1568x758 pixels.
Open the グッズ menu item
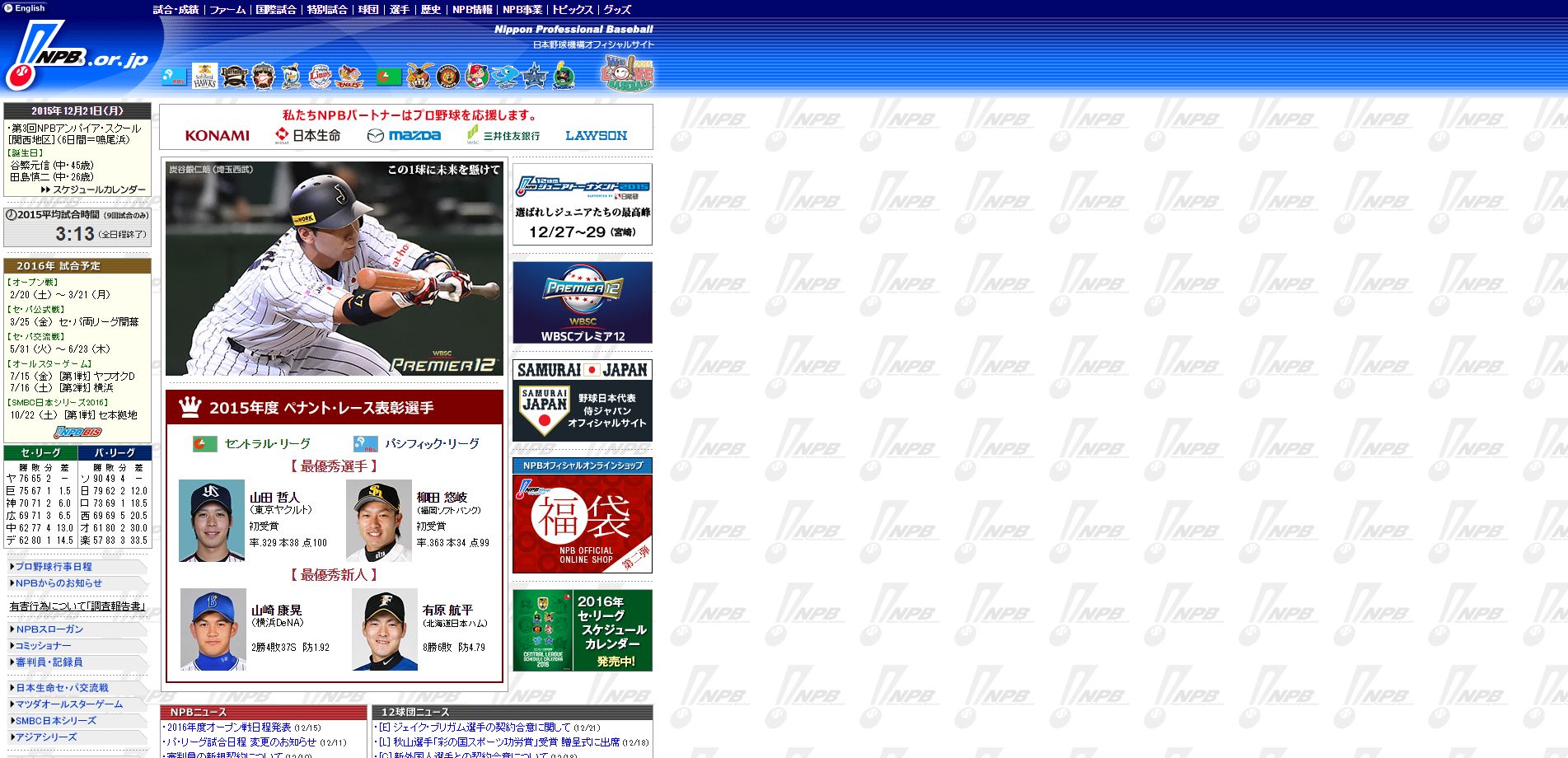617,10
